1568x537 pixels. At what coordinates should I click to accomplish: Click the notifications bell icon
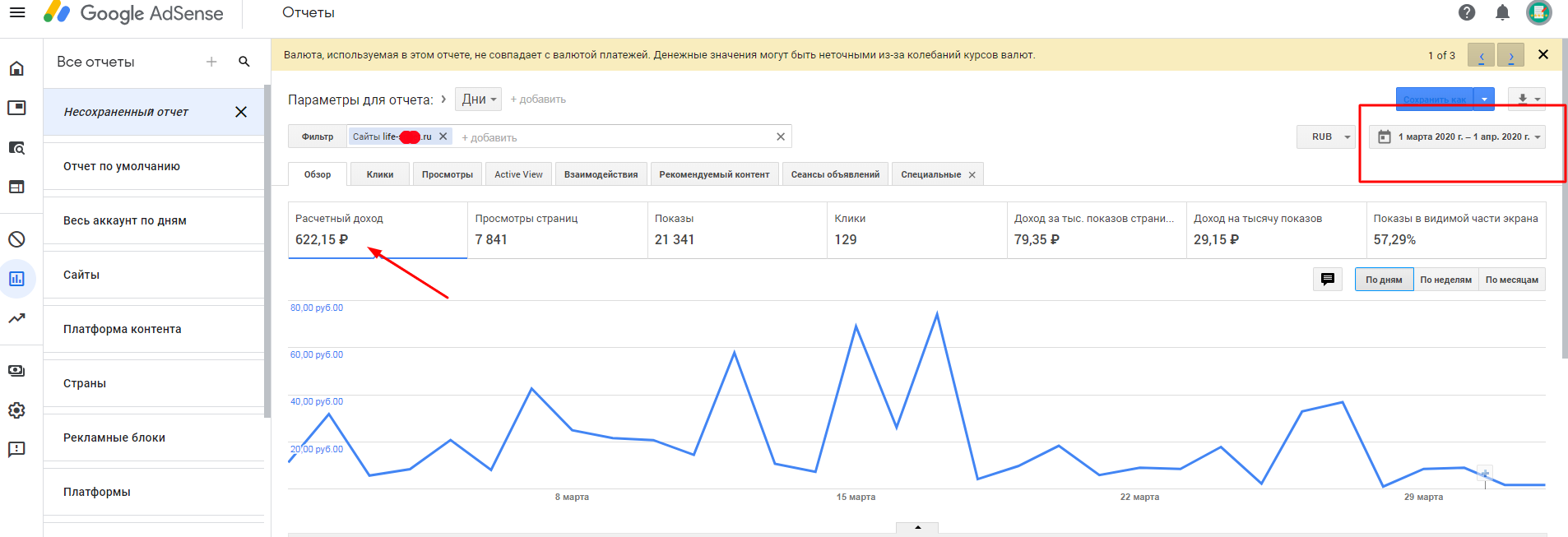[x=1502, y=12]
